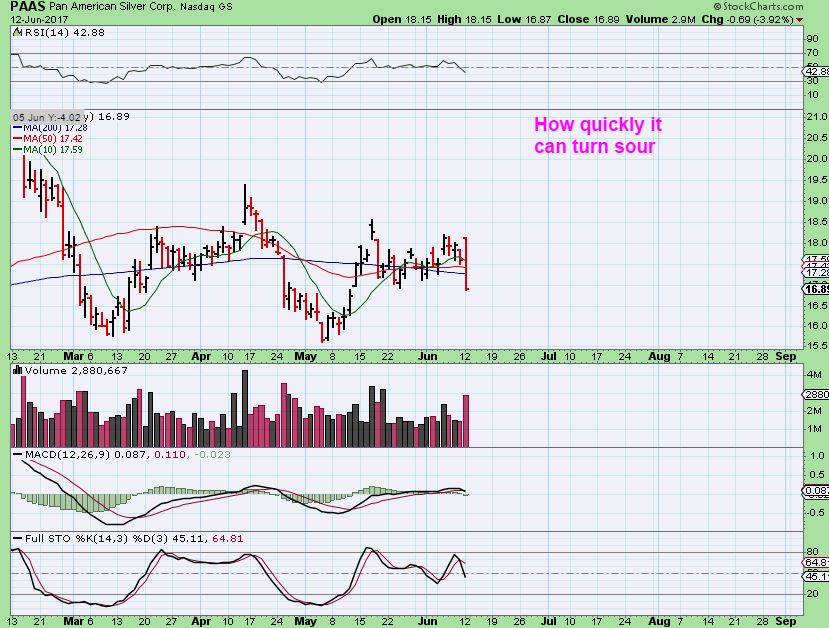The image size is (829, 628).
Task: Click the 80 level on stochastic axis
Action: (813, 552)
